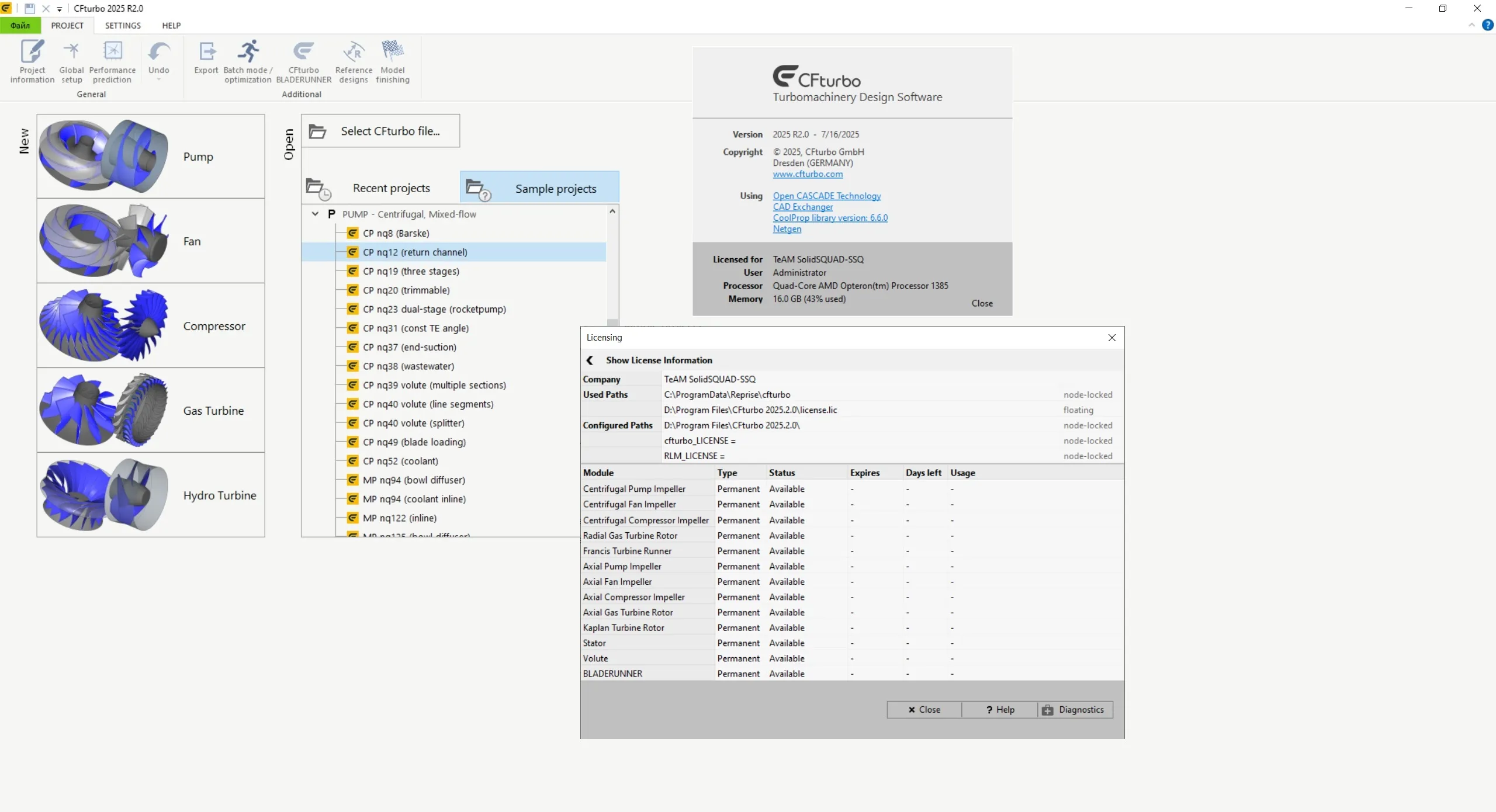This screenshot has width=1496, height=812.
Task: Click the Undo icon
Action: tap(158, 53)
